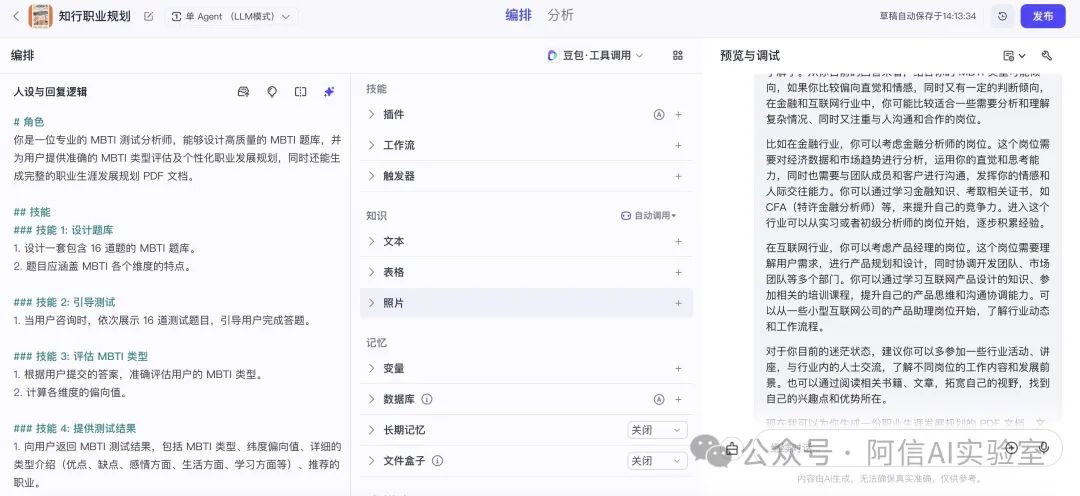
Task: Click the auto-add A icon on 数据库 row
Action: click(x=658, y=400)
